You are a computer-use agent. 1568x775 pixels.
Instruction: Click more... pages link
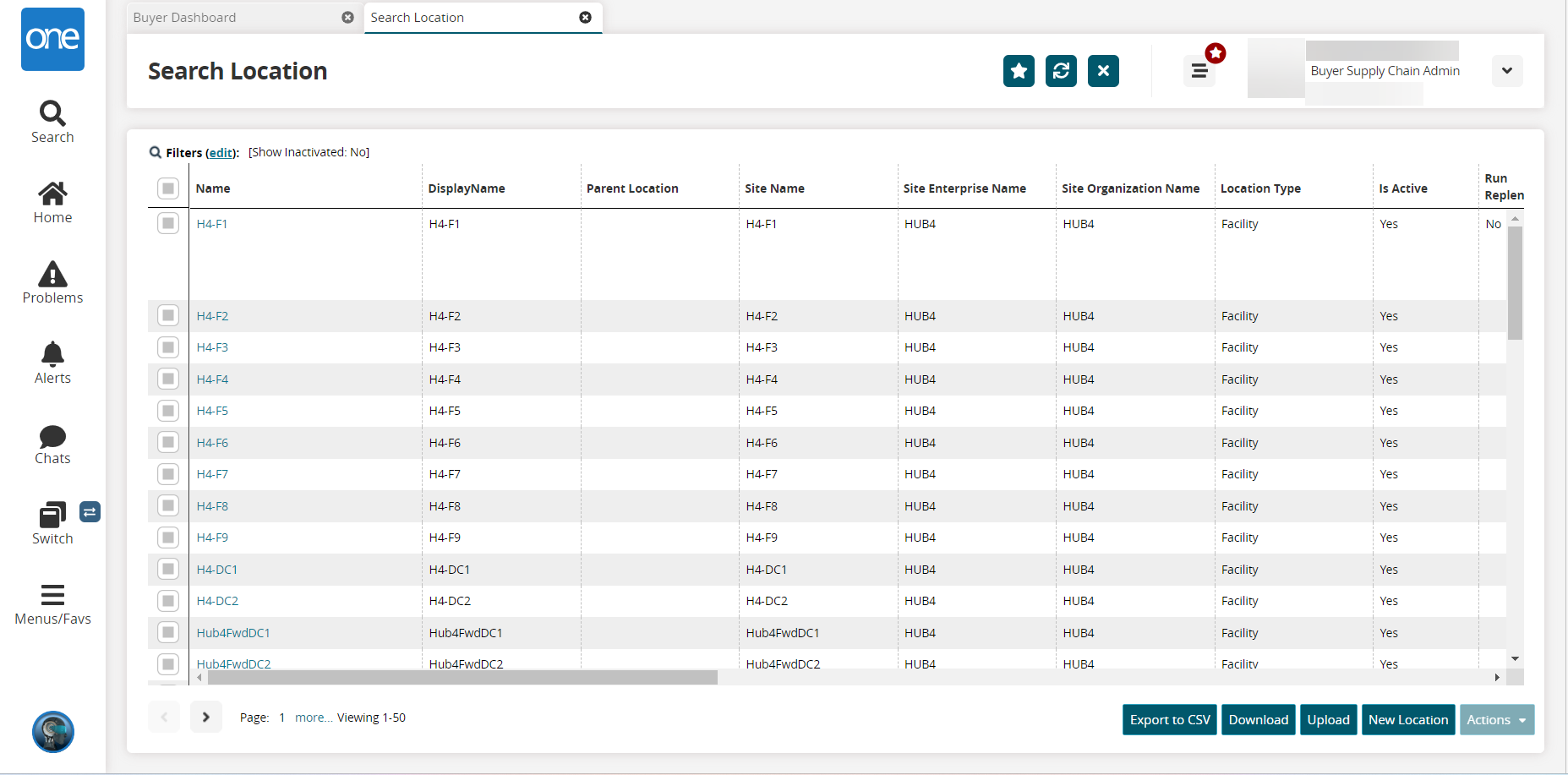tap(314, 718)
